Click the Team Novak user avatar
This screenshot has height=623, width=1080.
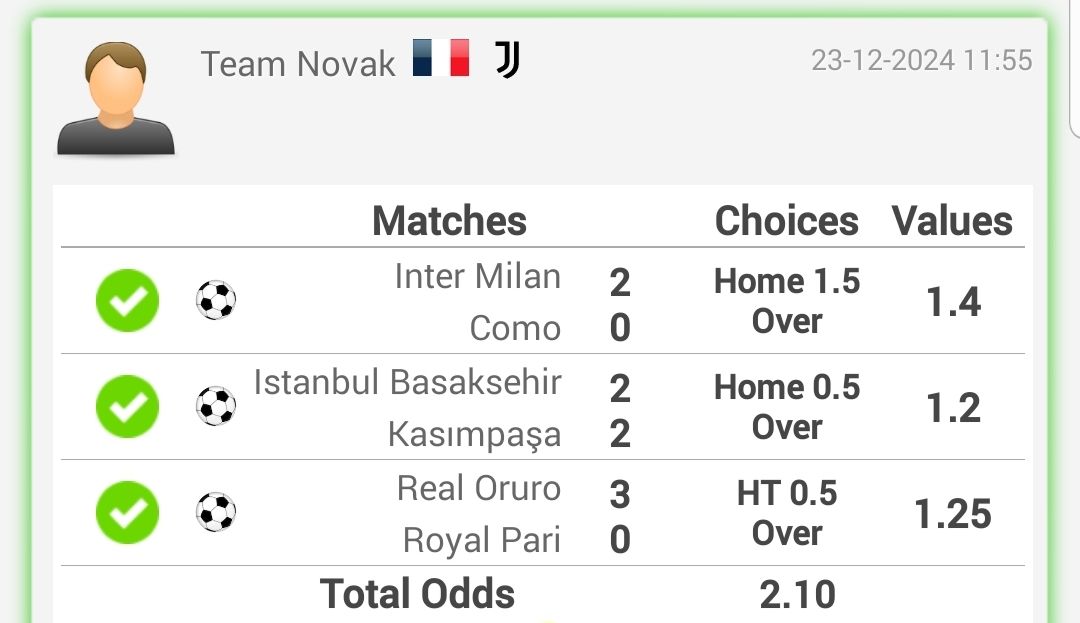coord(116,98)
